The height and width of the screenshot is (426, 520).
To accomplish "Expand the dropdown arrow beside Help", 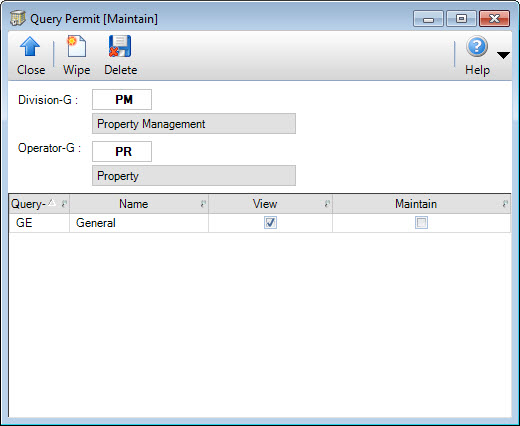I will tap(503, 55).
